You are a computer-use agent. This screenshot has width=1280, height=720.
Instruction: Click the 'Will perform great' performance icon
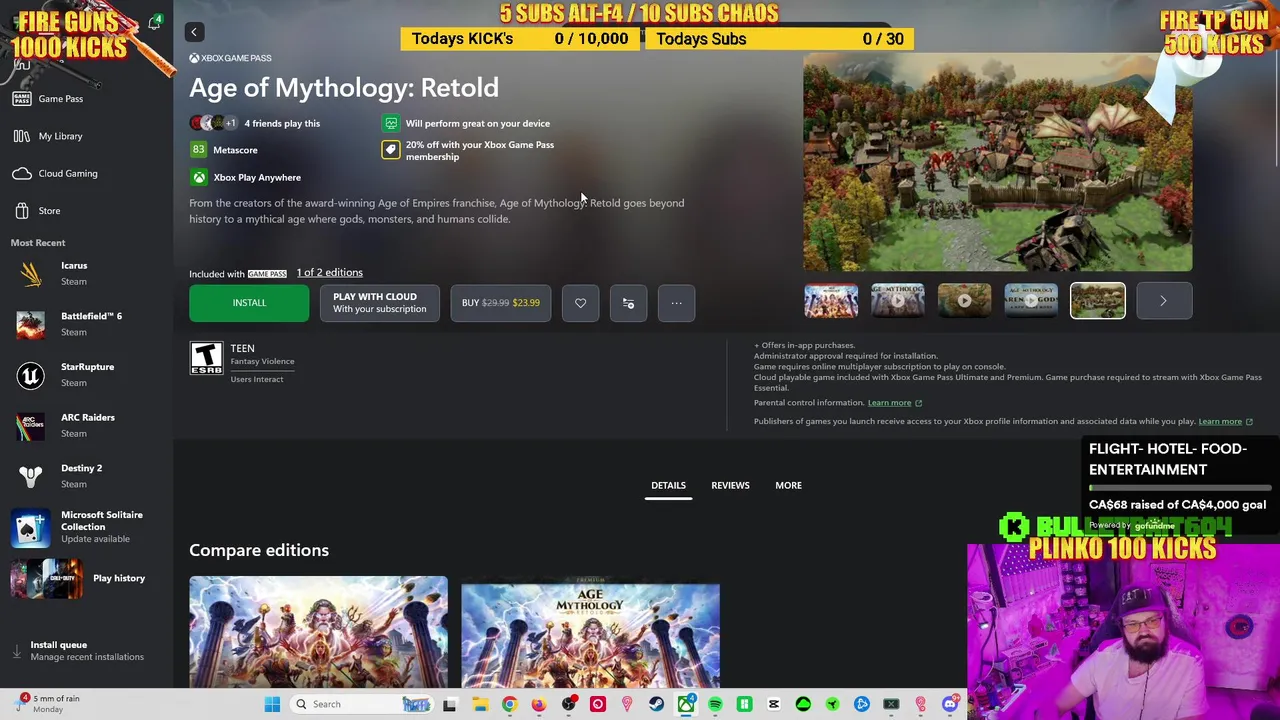point(391,123)
